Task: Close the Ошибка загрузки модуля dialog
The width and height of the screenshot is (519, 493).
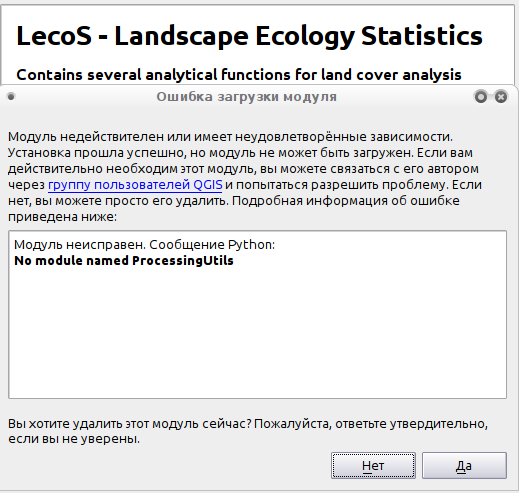Action: click(501, 97)
